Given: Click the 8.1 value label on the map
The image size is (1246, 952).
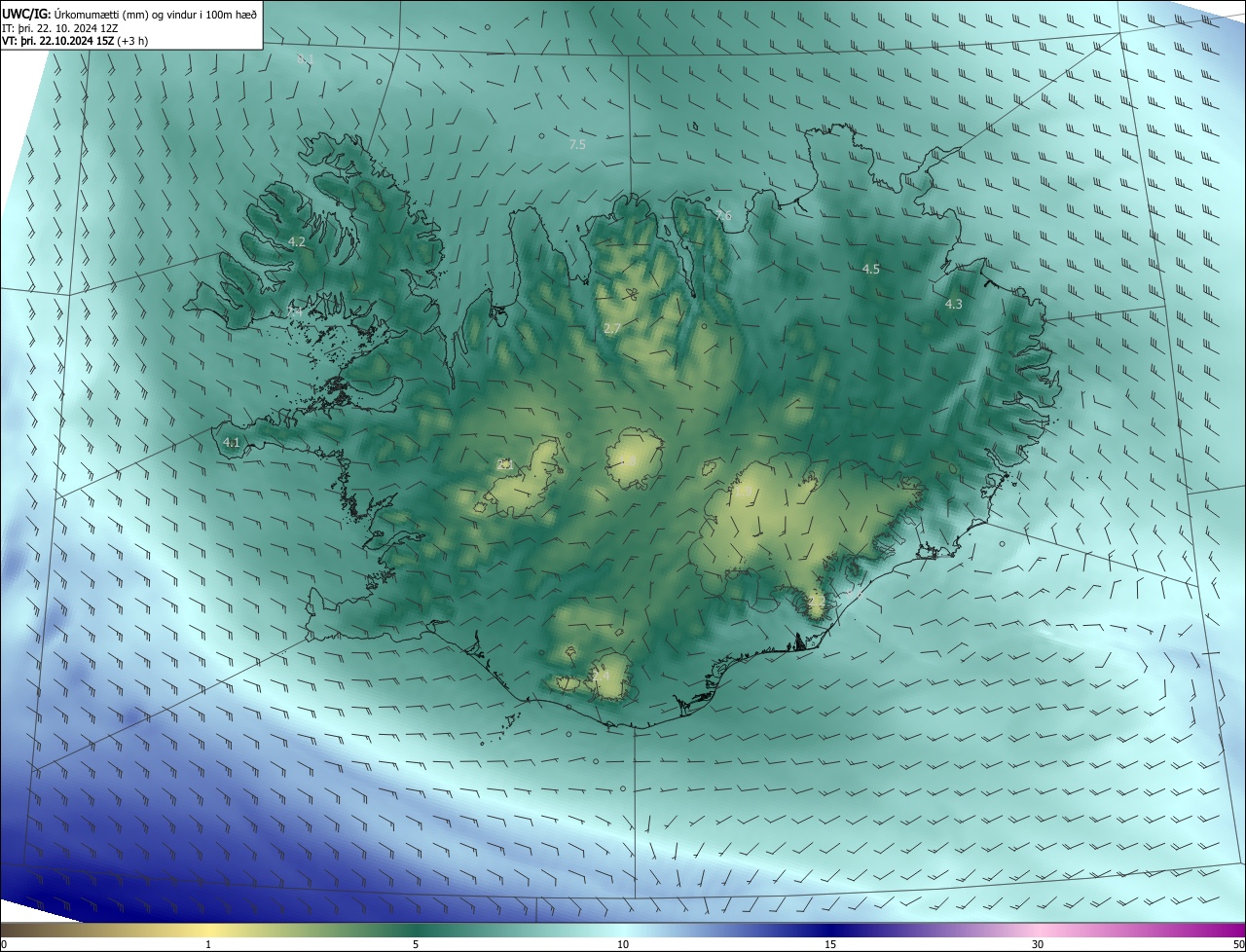Looking at the screenshot, I should coord(306,60).
